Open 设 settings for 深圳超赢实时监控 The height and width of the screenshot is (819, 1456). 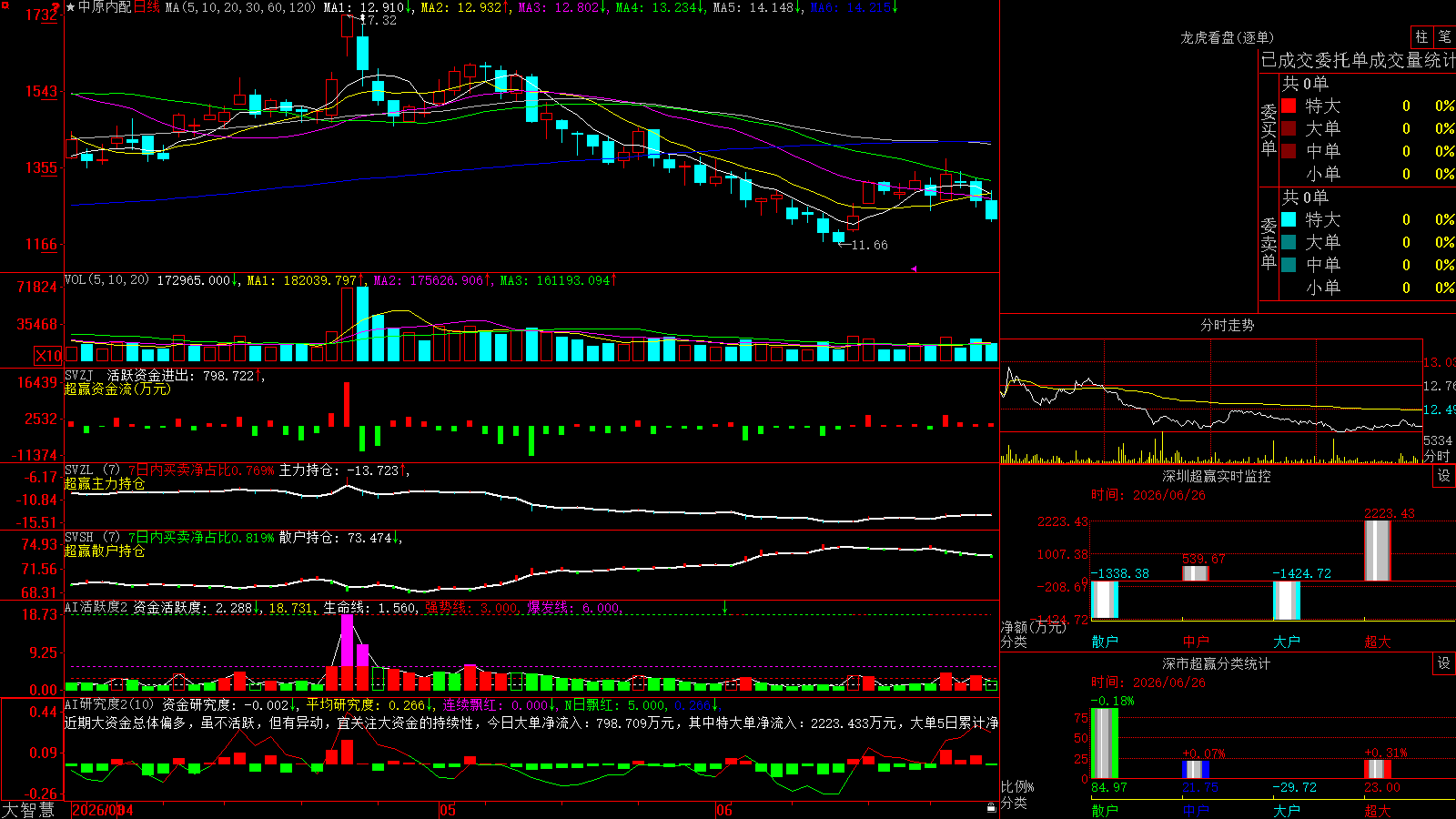tap(1444, 476)
